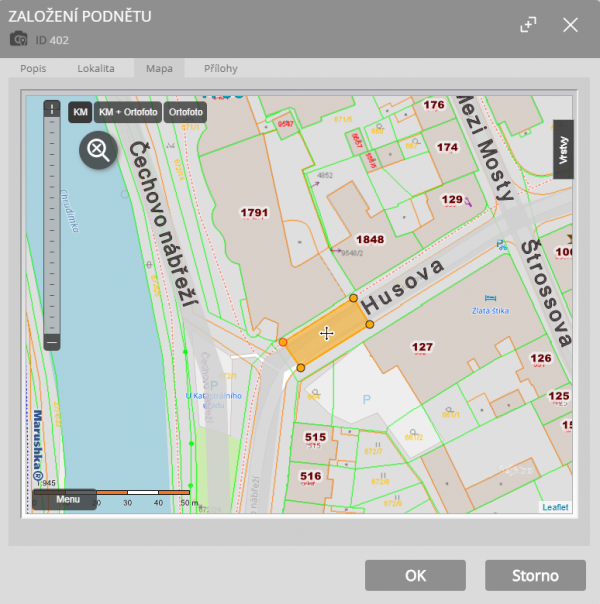Switch base map to KM + Ortofoto
600x604 pixels.
[x=128, y=112]
